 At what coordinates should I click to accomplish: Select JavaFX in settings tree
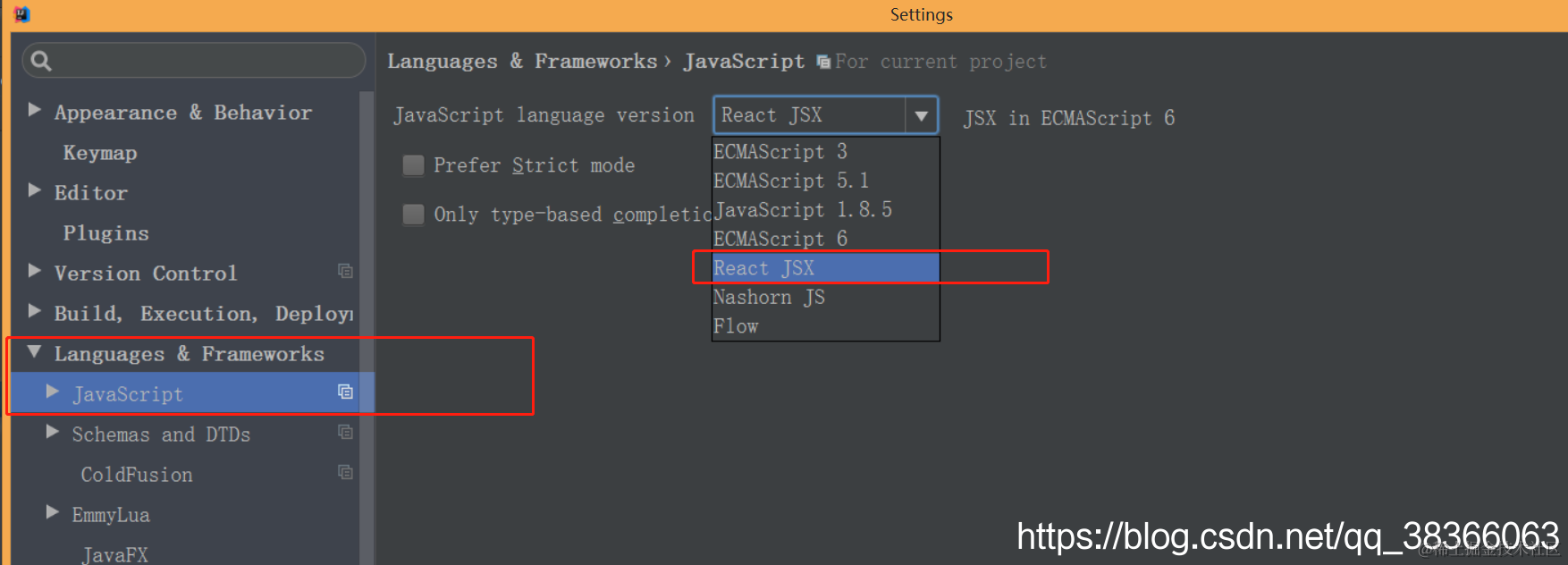[114, 555]
